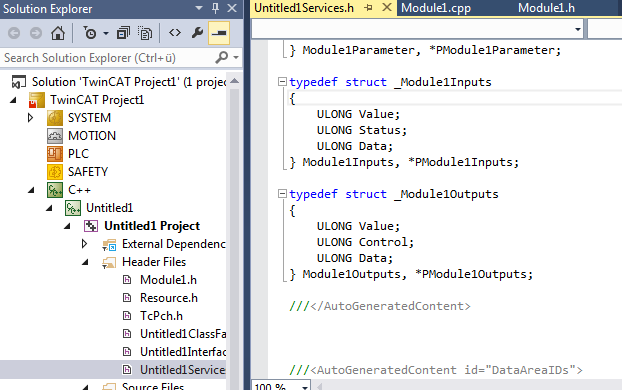Collapse _Module1Inputs struct outlining

point(282,82)
